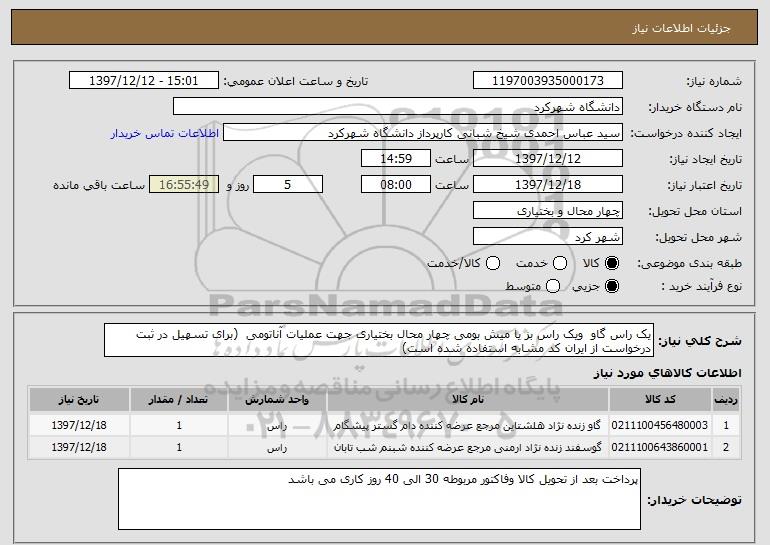Click the request creator name field
Image resolution: width=770 pixels, height=545 pixels.
[x=423, y=133]
